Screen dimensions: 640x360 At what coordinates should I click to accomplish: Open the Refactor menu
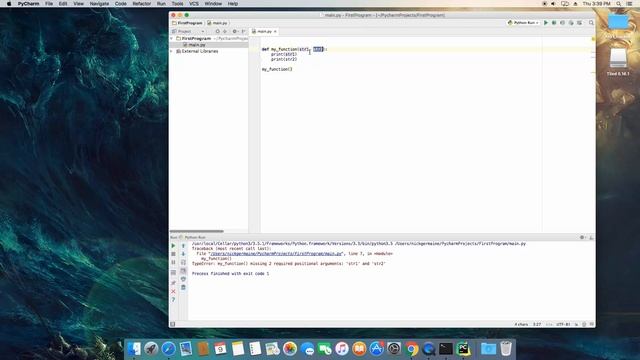pos(142,4)
